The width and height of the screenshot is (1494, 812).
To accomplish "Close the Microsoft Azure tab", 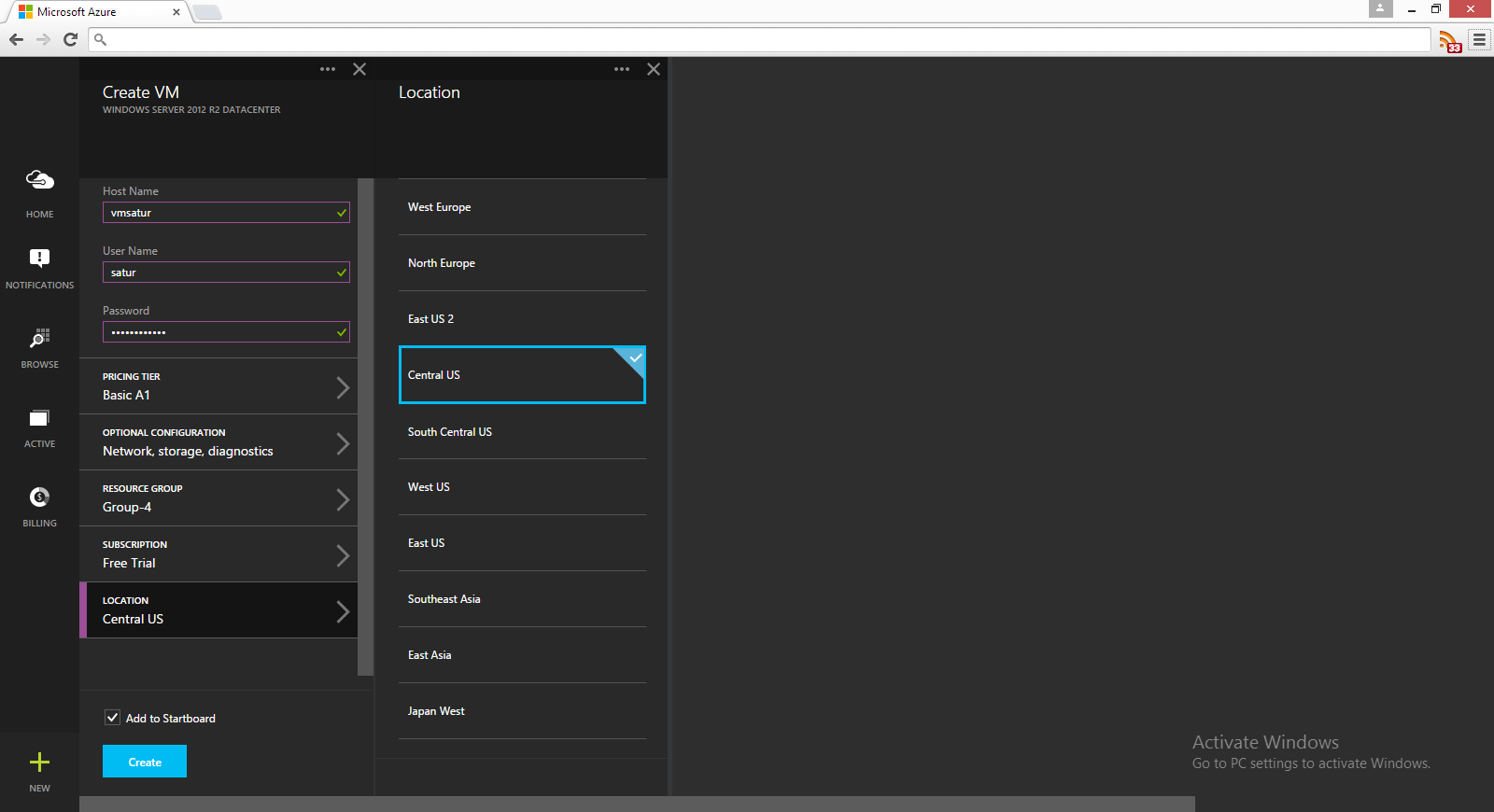I will [176, 12].
